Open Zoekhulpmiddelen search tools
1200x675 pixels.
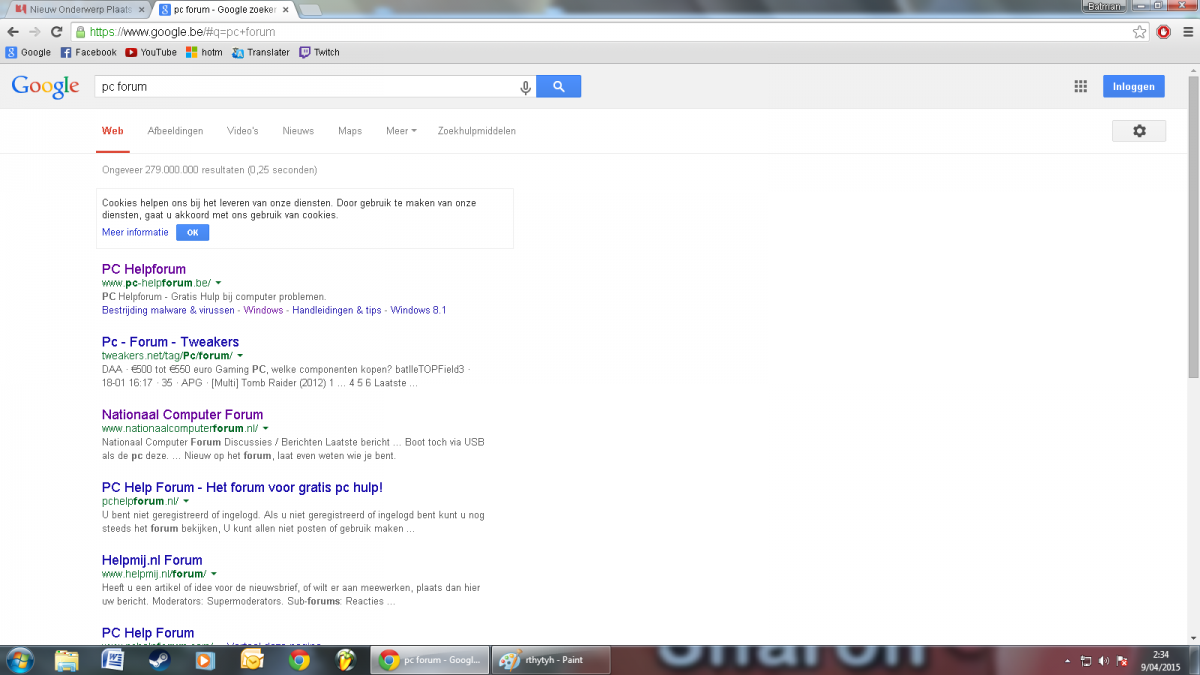pos(477,131)
